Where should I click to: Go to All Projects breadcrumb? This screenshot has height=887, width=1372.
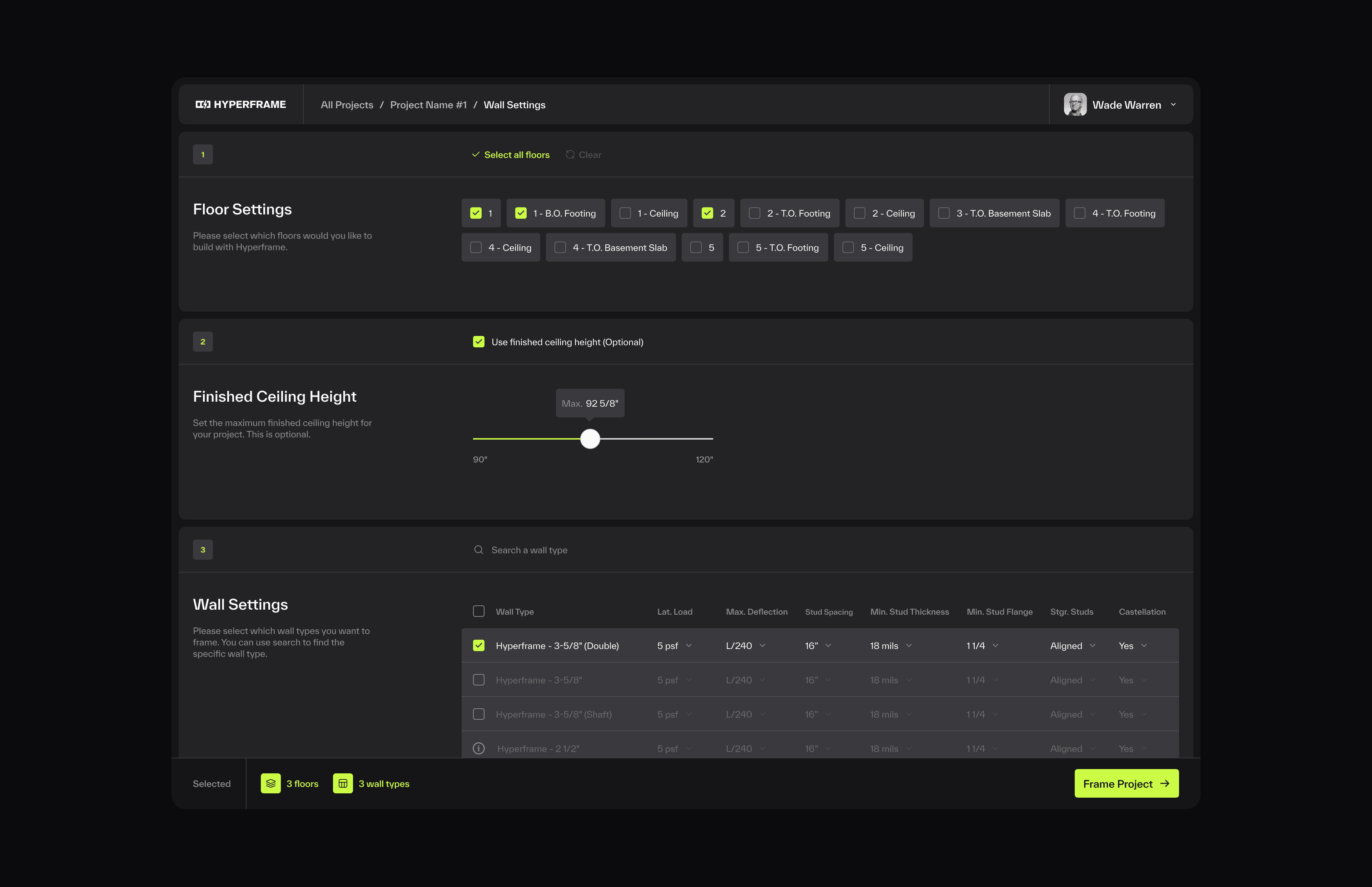coord(347,105)
